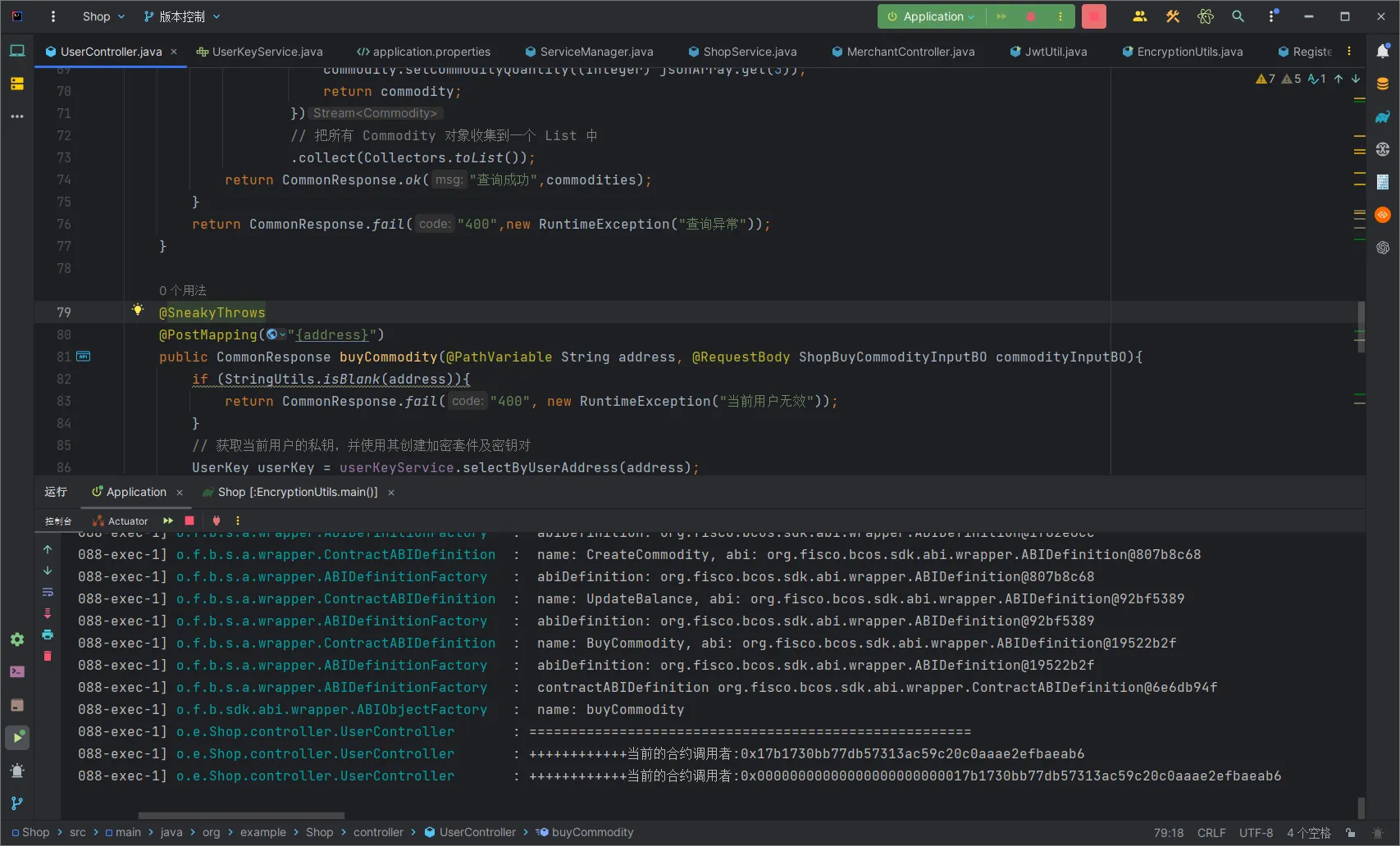Open the Terminal tool window icon

[17, 672]
